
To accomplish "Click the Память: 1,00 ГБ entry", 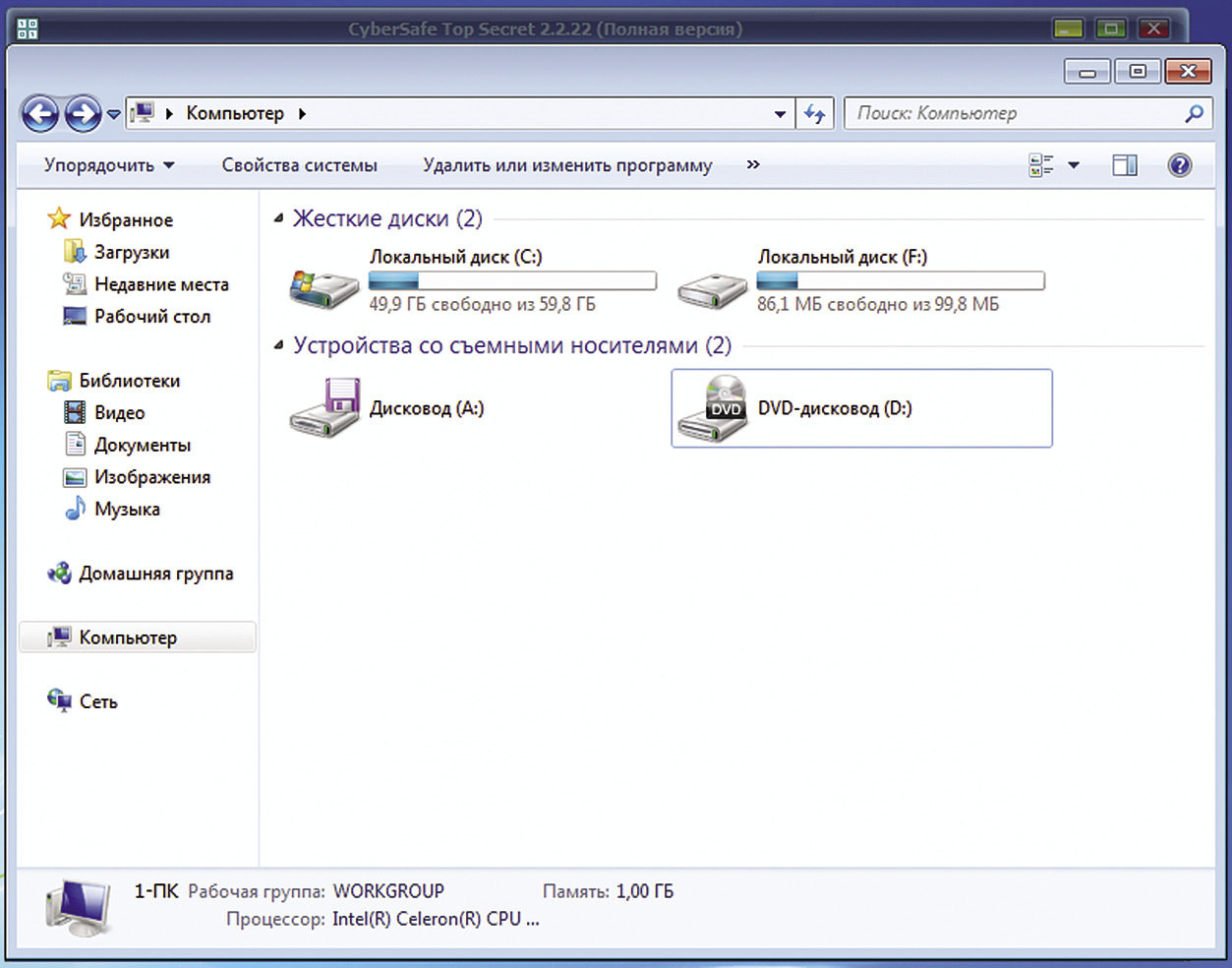I will pyautogui.click(x=608, y=891).
